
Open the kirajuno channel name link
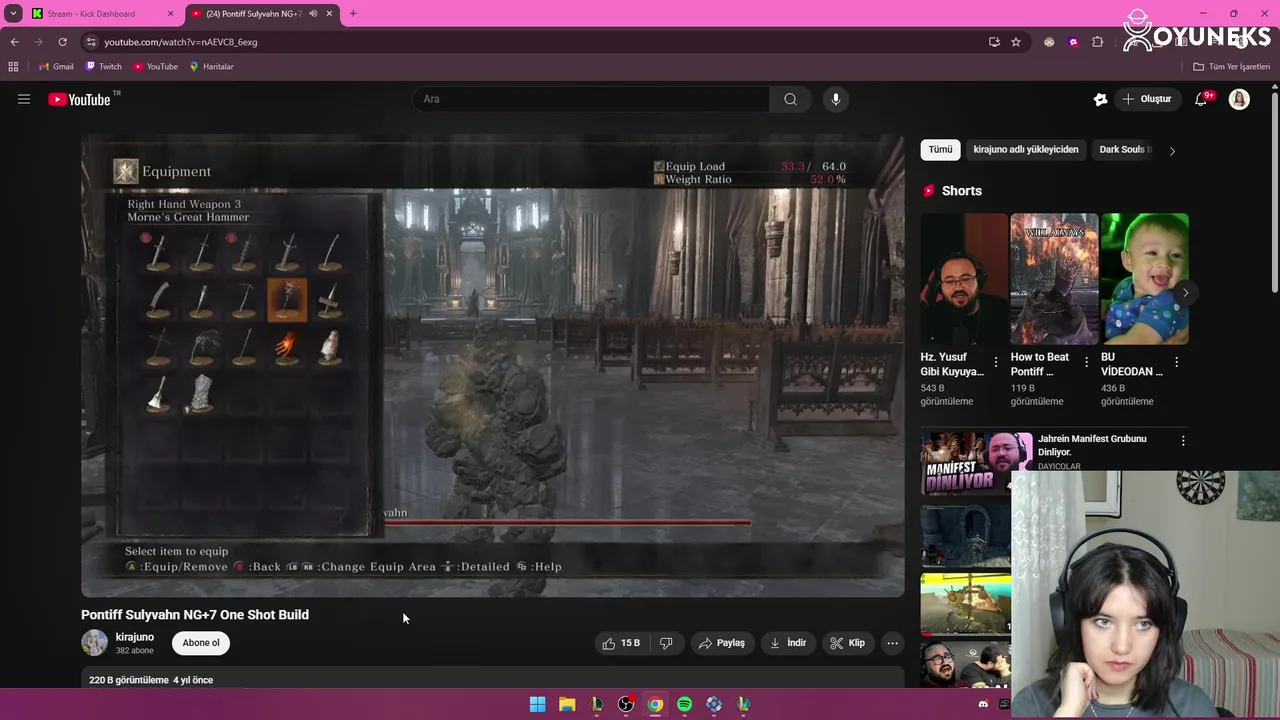pyautogui.click(x=135, y=637)
